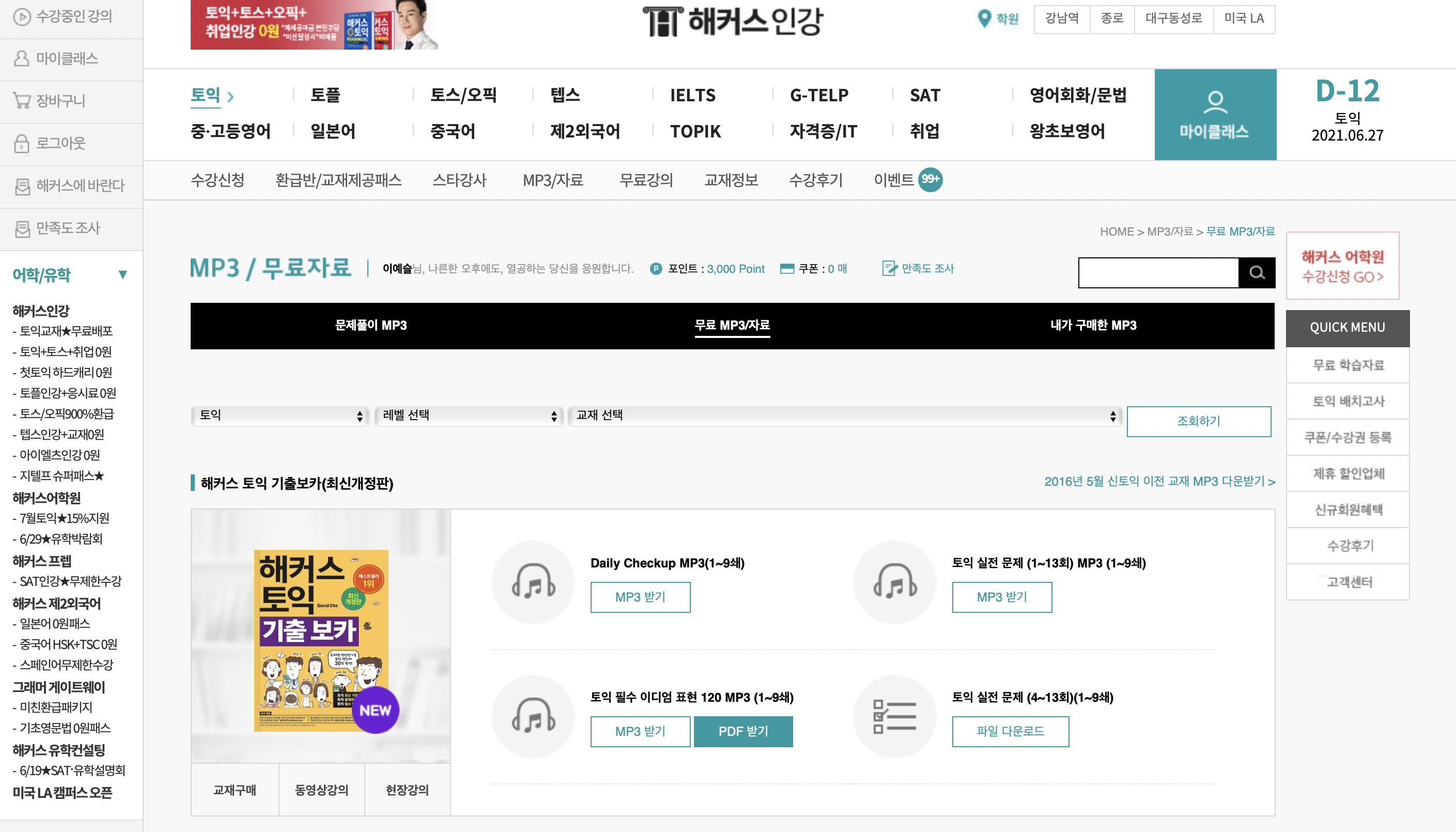1456x832 pixels.
Task: Click headphone icon for 토익 실전 문제 (1~13회) MP3
Action: 894,582
